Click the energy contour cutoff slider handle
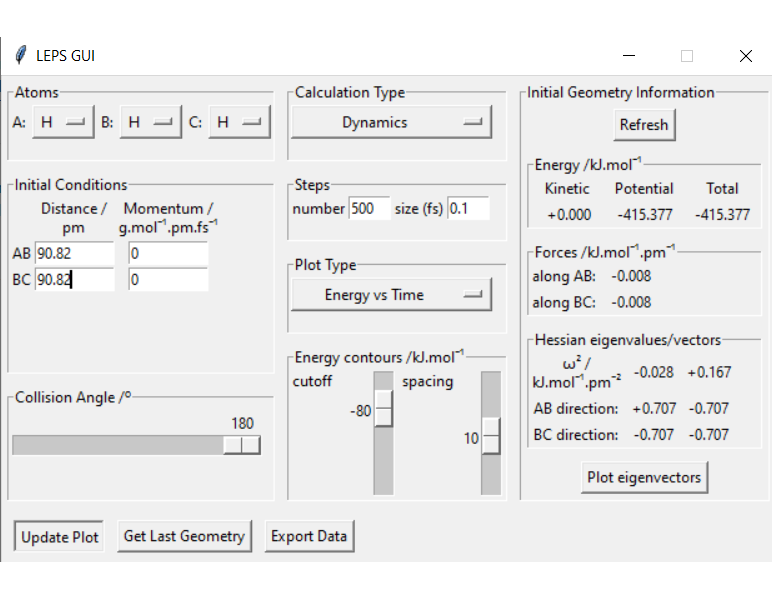 (x=383, y=410)
